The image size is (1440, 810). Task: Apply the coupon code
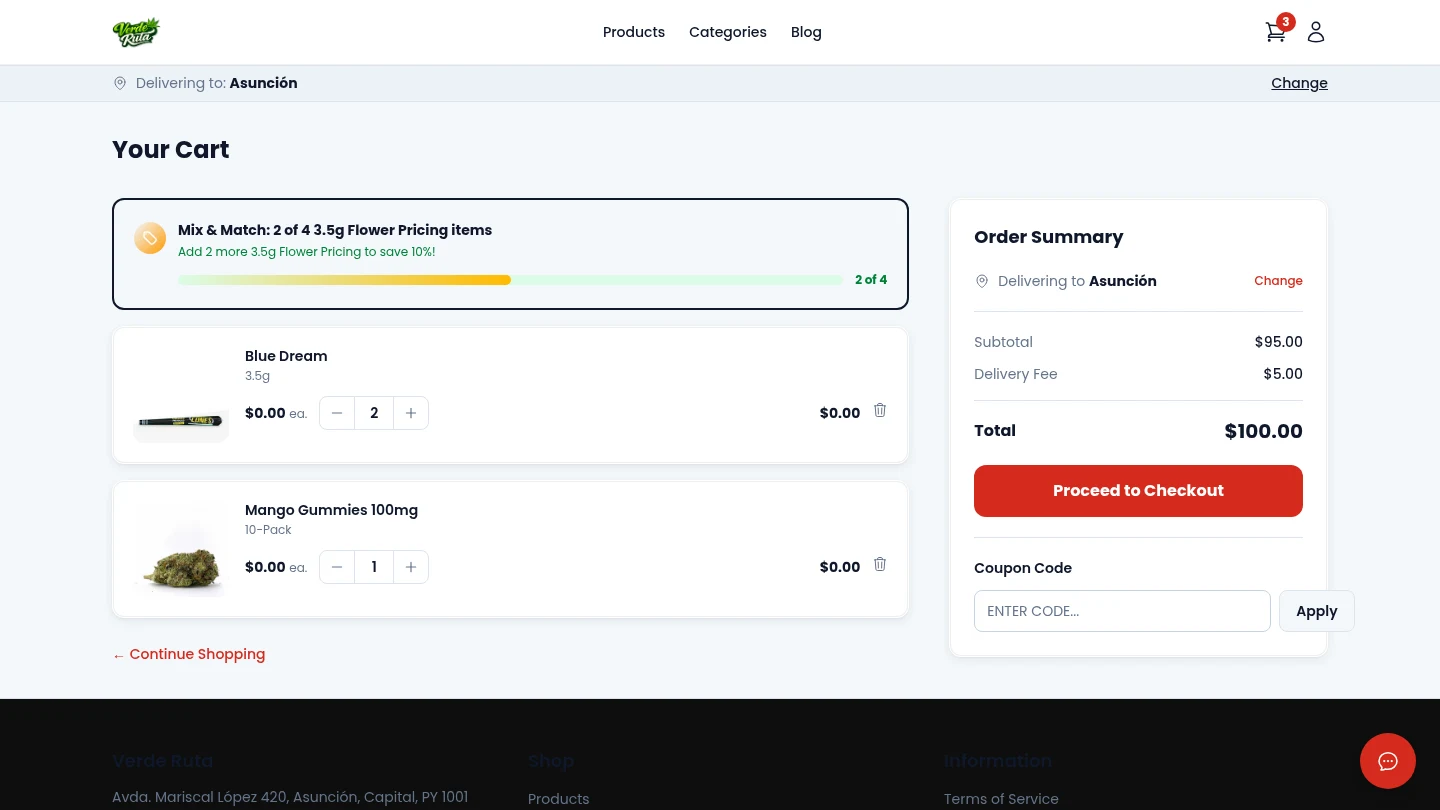1316,611
